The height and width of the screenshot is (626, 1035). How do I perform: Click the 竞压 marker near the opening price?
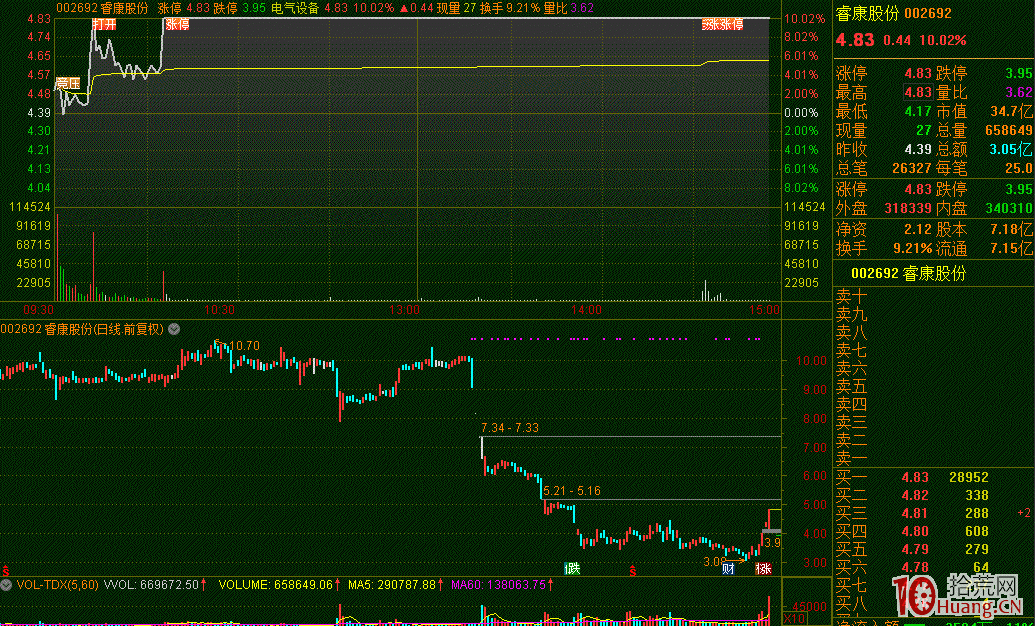tap(68, 83)
